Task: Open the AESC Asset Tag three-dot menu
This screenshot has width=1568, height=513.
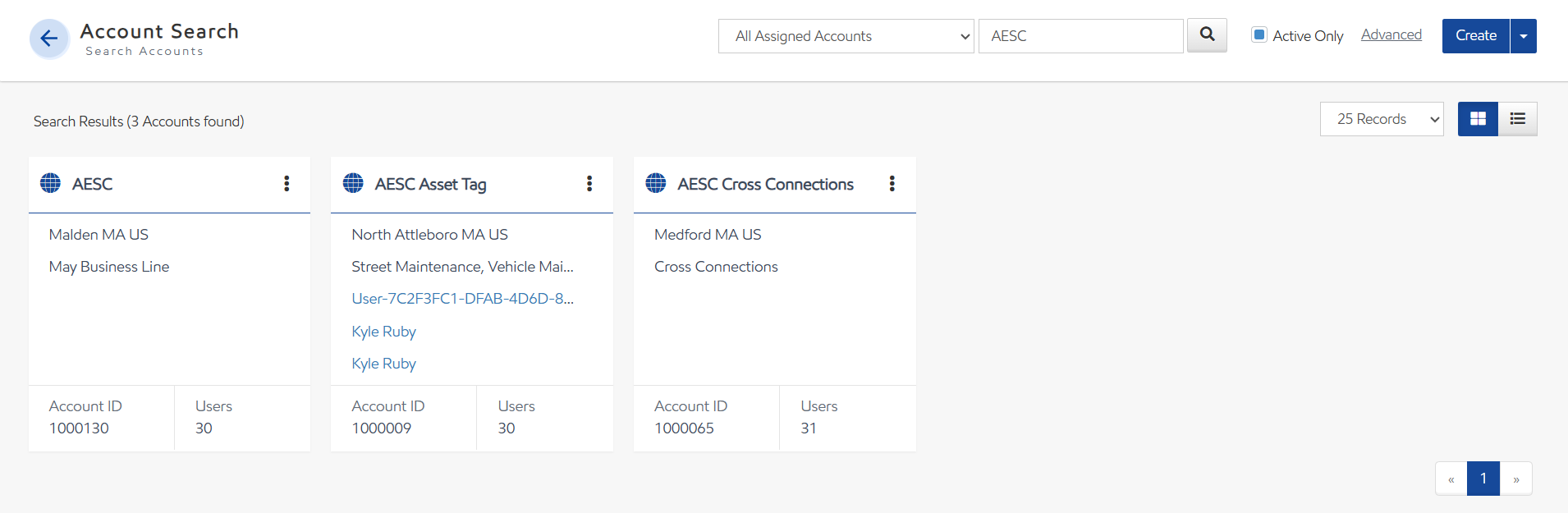Action: pos(589,184)
